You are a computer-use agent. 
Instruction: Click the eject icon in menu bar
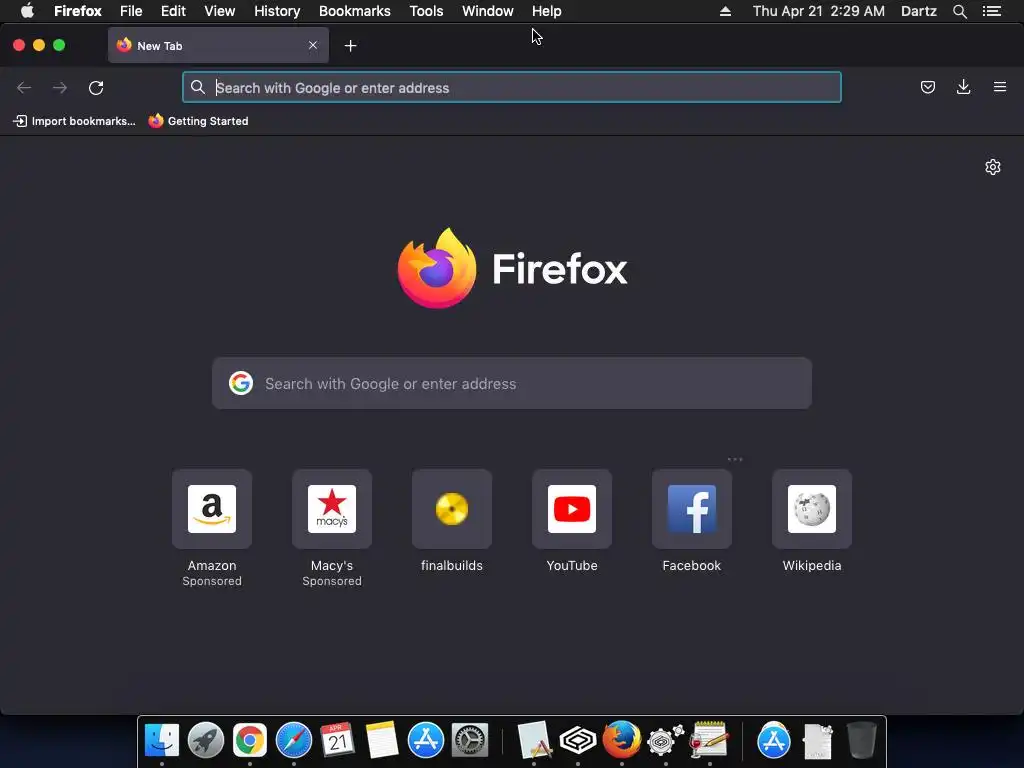pos(725,11)
